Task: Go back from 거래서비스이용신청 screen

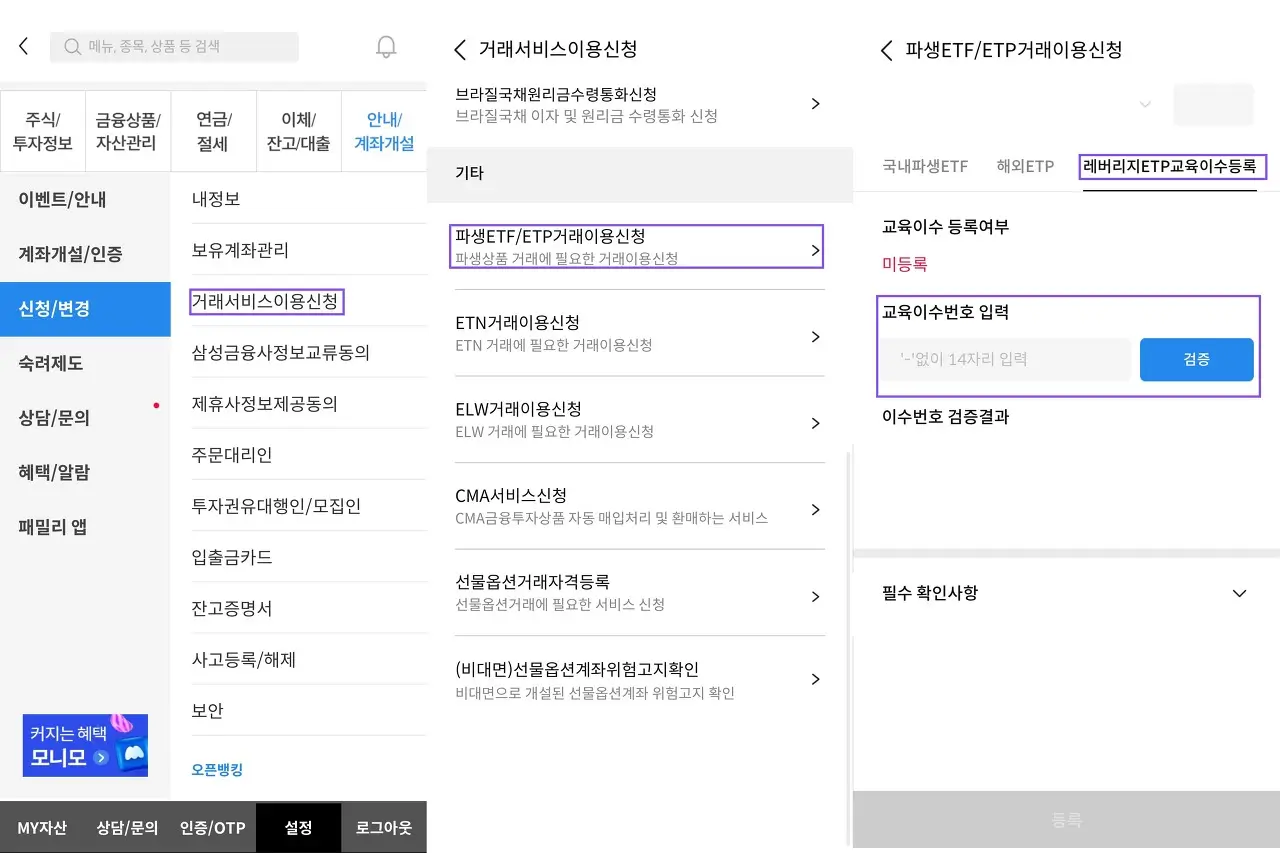Action: point(460,49)
